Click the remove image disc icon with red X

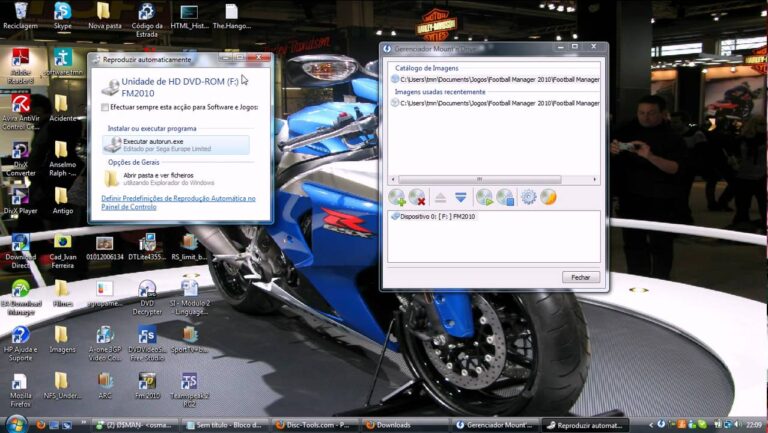[x=417, y=197]
